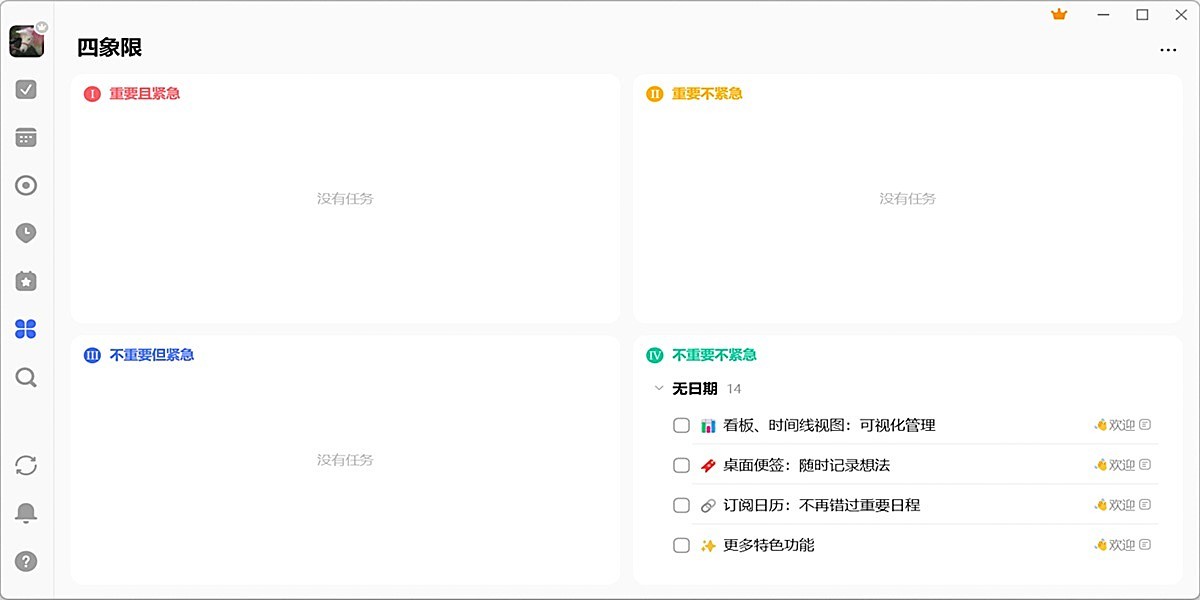1200x600 pixels.
Task: Check off the 看板、时间线视图 task
Action: [x=681, y=425]
